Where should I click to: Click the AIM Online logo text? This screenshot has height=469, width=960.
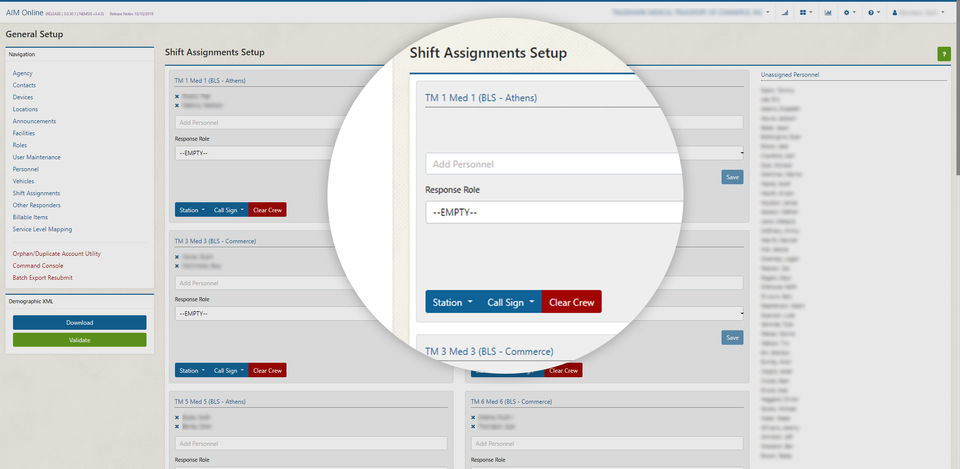click(24, 12)
